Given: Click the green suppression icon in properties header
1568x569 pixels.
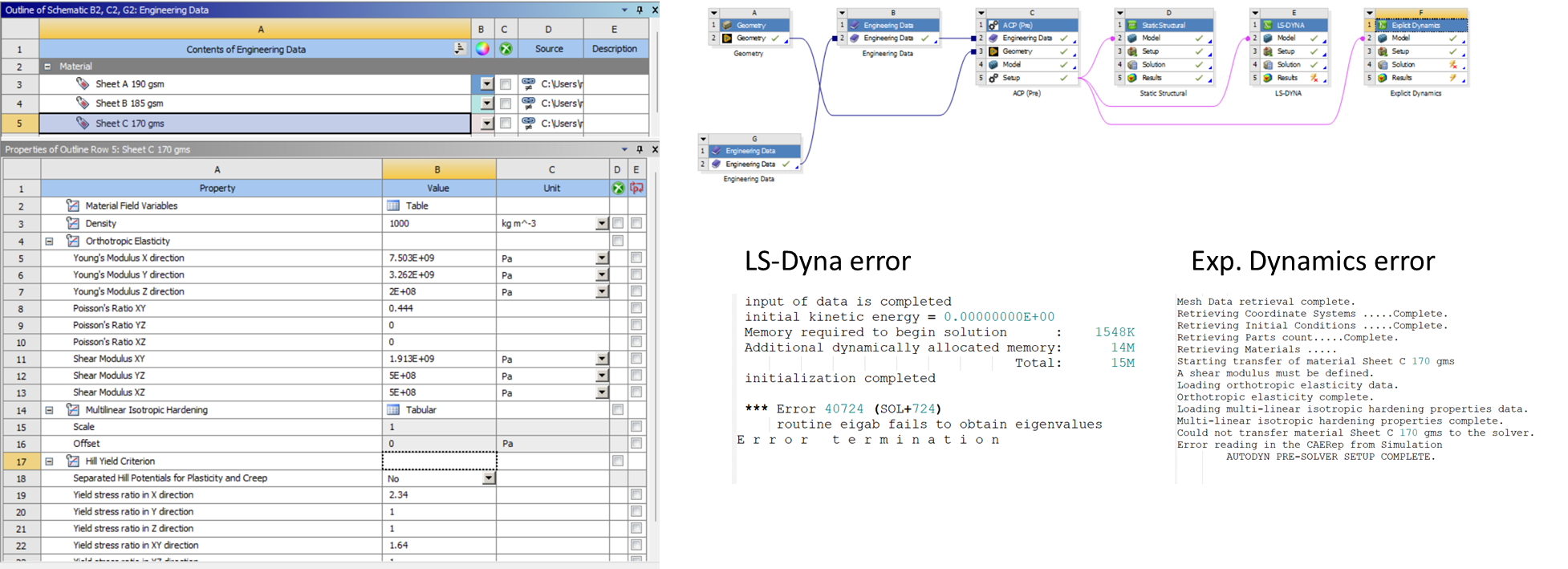Looking at the screenshot, I should 618,188.
